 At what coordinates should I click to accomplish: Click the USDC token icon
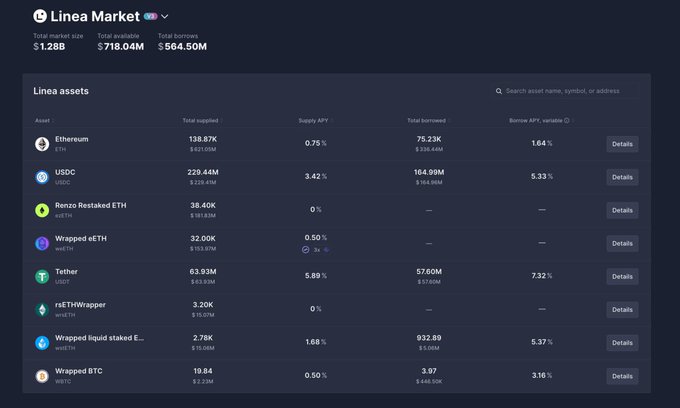click(x=42, y=177)
